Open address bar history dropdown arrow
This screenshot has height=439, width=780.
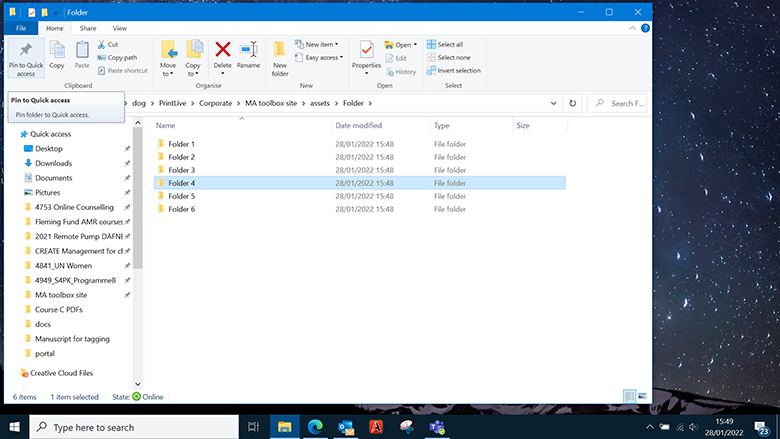tap(554, 103)
